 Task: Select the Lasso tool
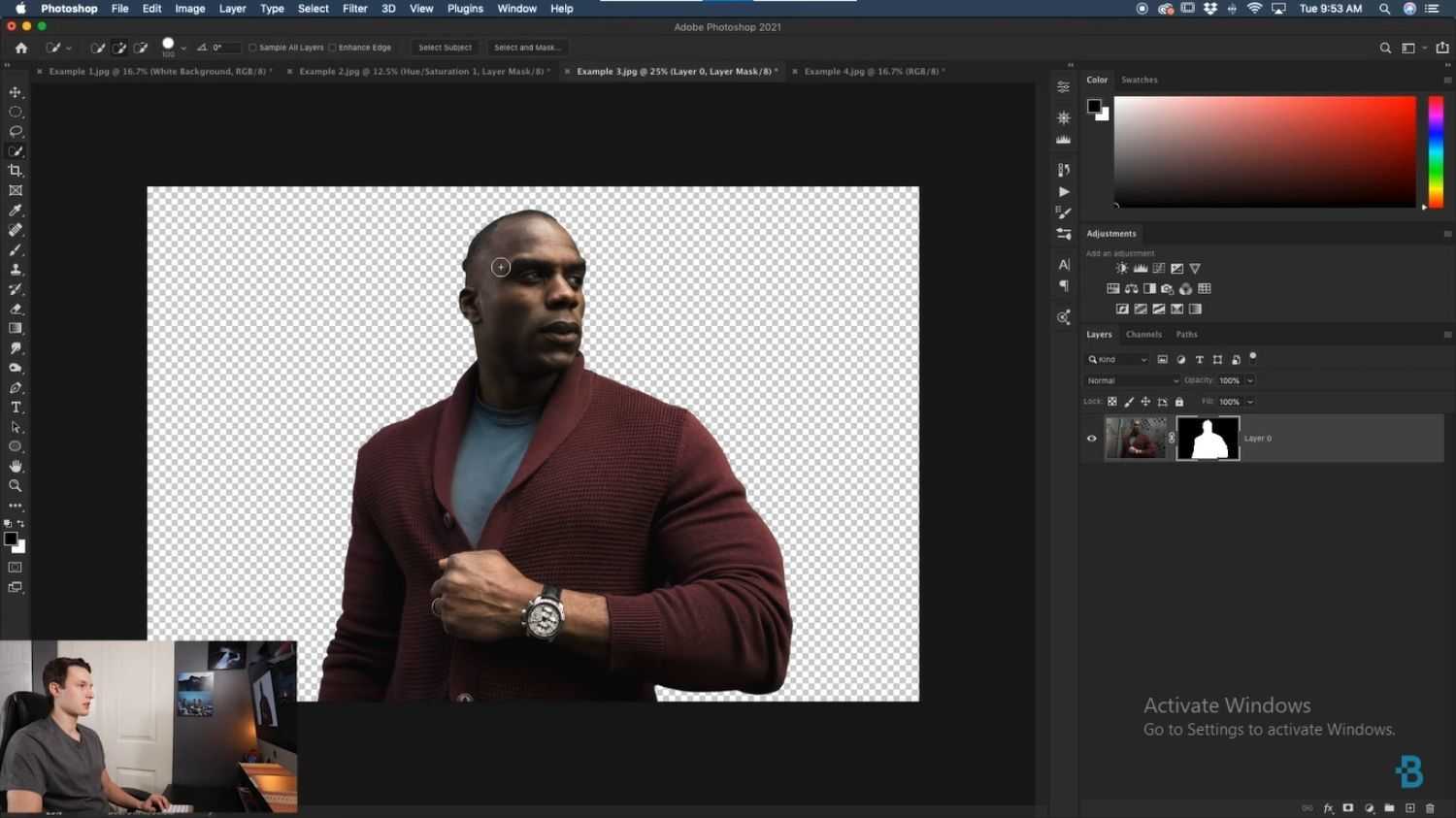pyautogui.click(x=16, y=131)
